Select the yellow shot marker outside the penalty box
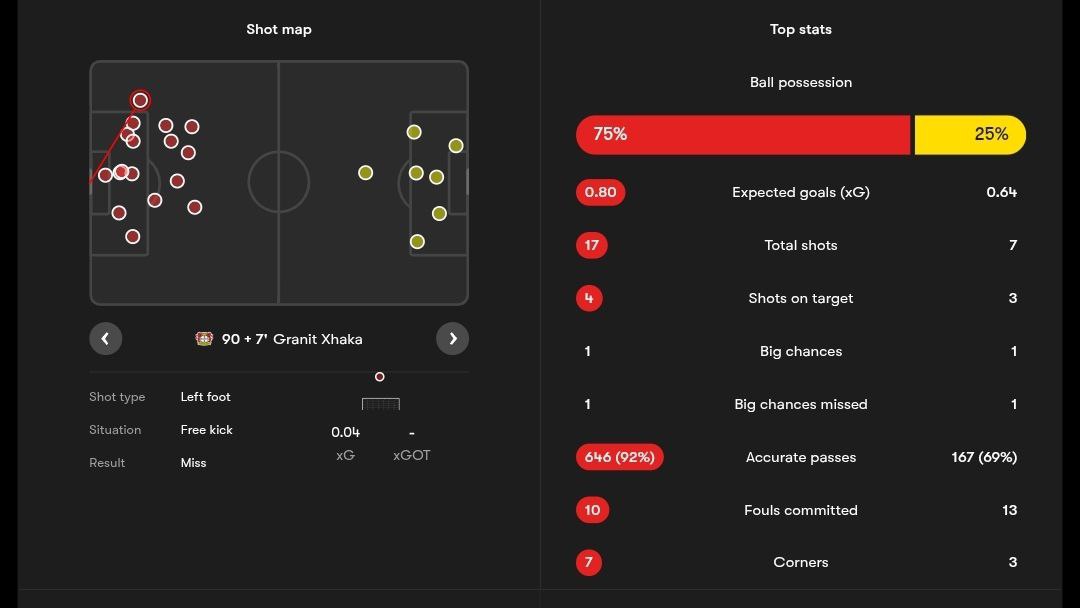 tap(366, 173)
